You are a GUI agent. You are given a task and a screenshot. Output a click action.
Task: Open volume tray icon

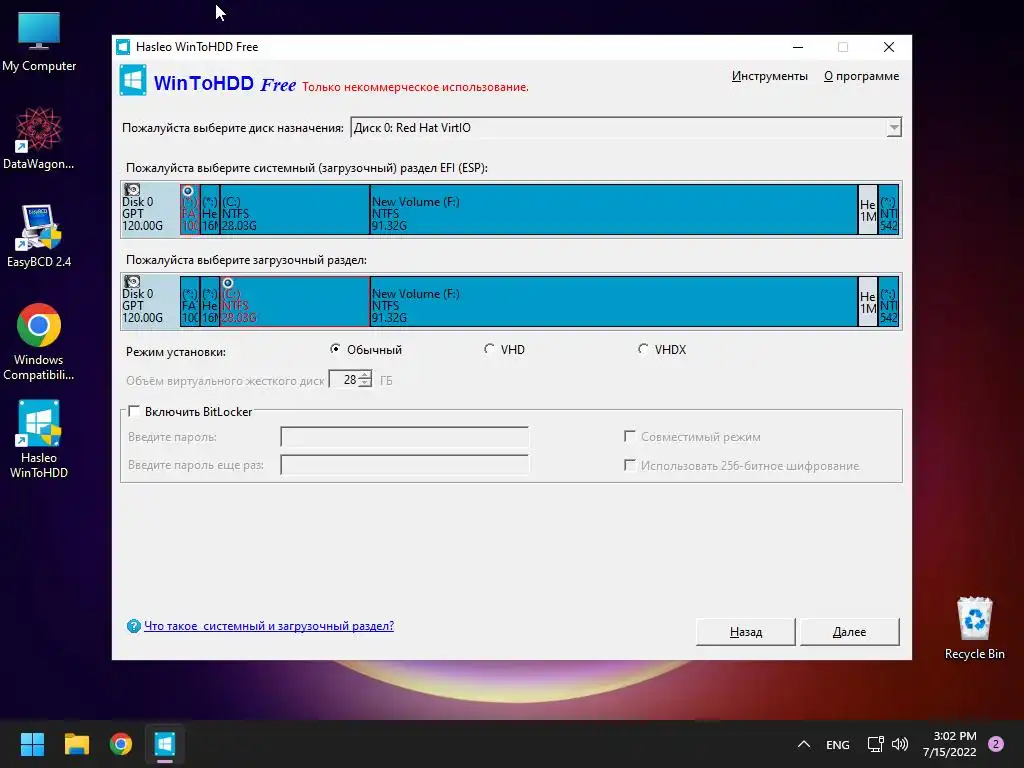pos(900,744)
